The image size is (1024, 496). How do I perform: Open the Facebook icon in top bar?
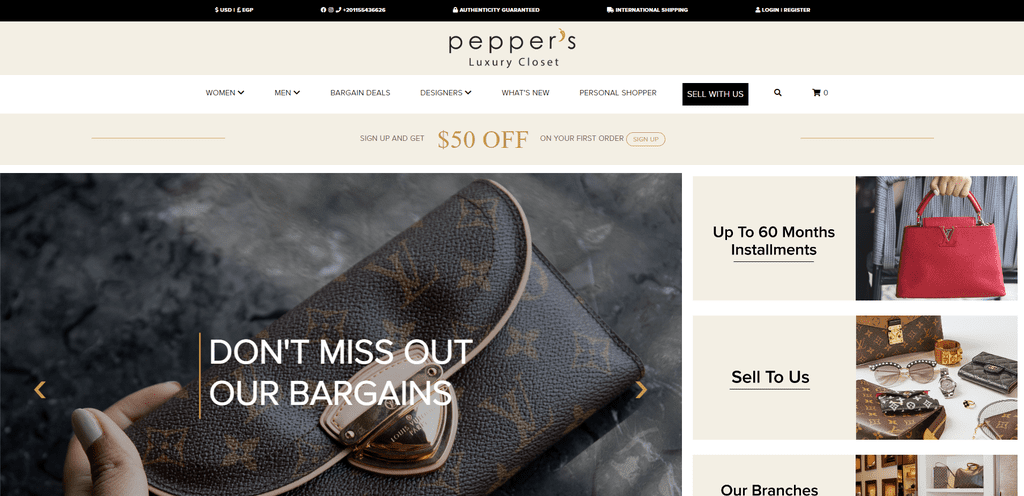[x=323, y=10]
